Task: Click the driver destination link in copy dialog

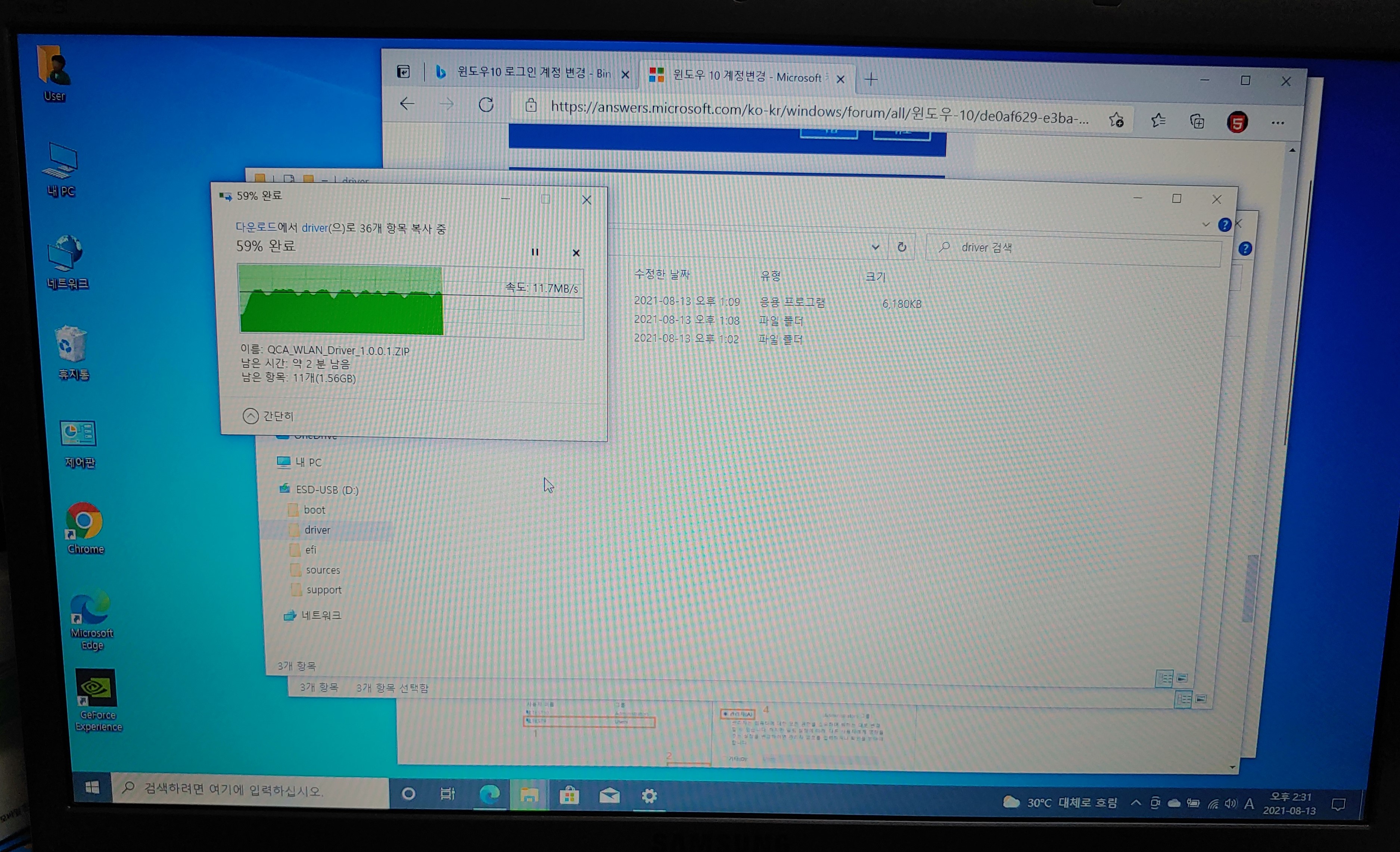Action: point(315,227)
